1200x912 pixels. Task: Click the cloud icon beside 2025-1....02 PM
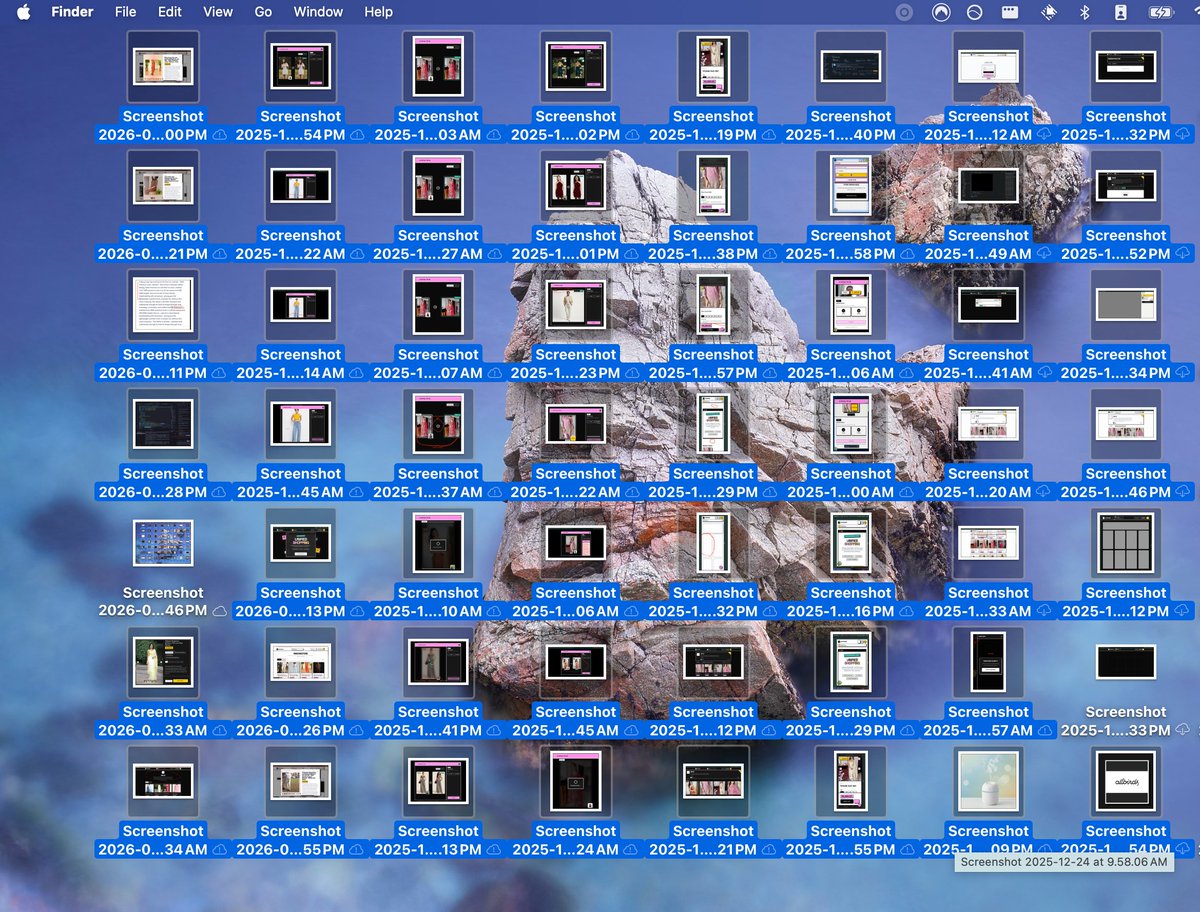tap(632, 134)
